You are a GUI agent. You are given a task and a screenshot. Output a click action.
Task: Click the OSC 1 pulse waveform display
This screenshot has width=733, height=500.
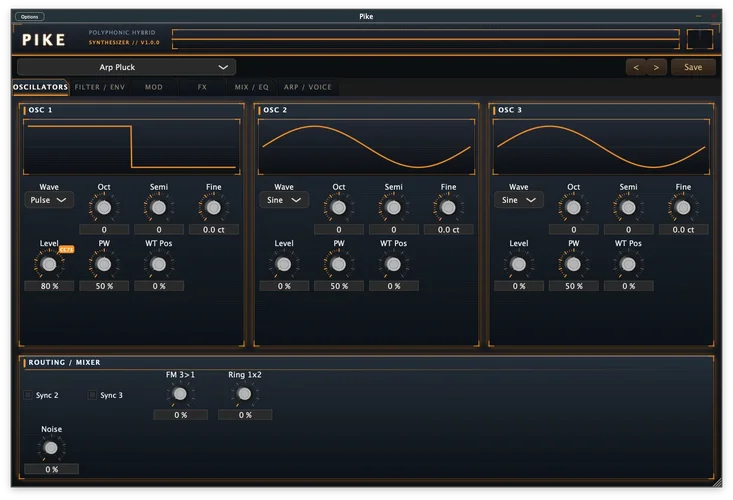[x=132, y=147]
